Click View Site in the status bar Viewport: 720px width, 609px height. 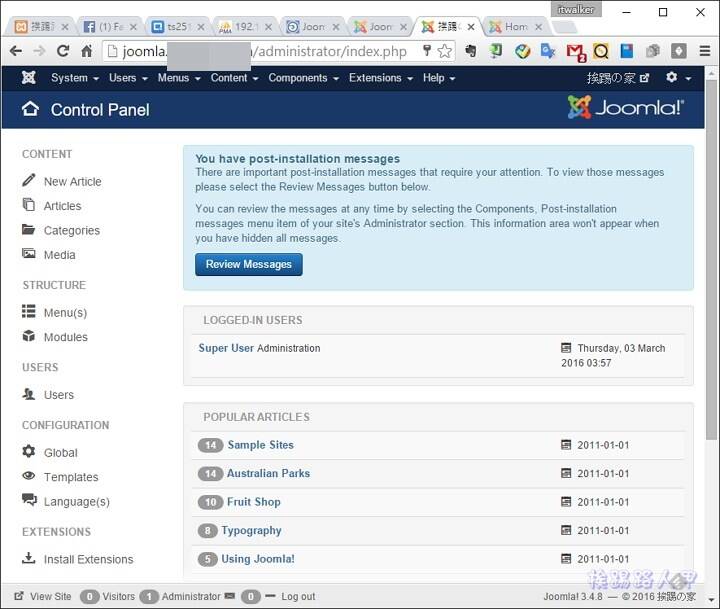[x=51, y=596]
